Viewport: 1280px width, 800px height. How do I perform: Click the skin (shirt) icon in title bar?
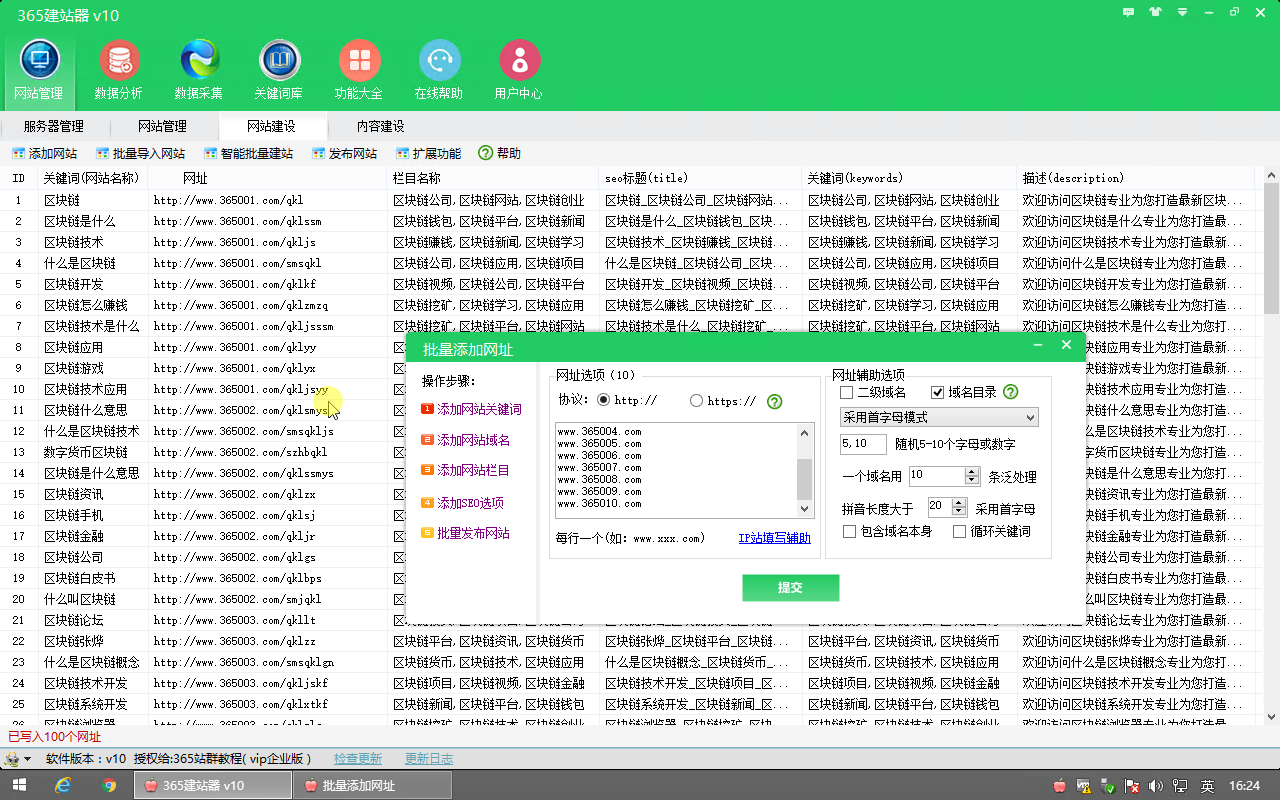coord(1156,13)
